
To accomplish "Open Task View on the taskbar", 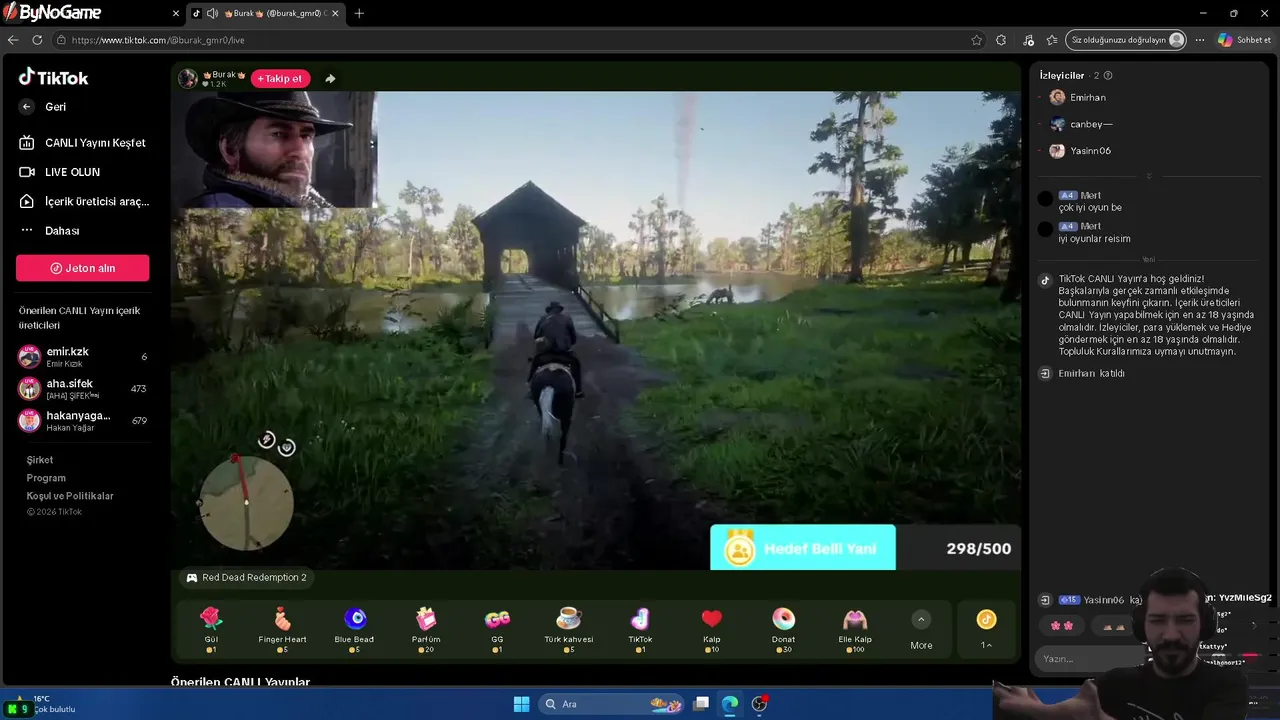I will pos(702,704).
